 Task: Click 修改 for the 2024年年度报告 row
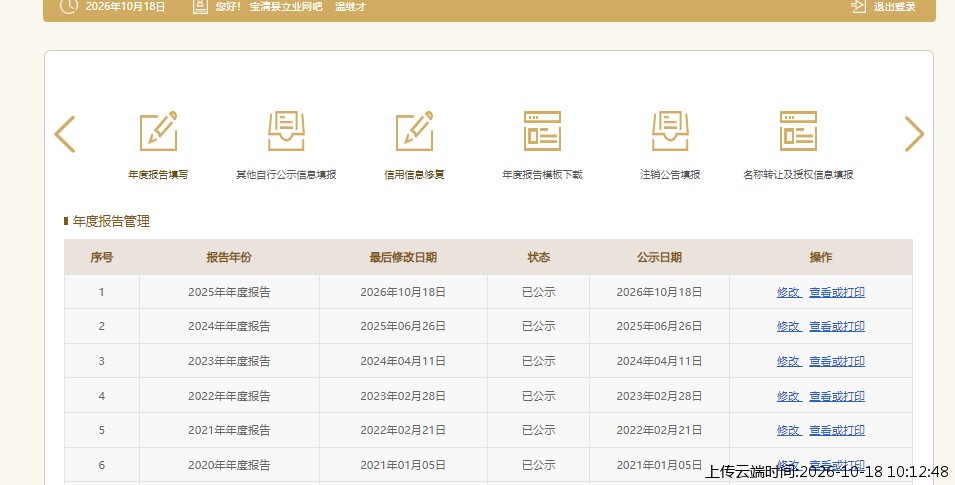(789, 327)
